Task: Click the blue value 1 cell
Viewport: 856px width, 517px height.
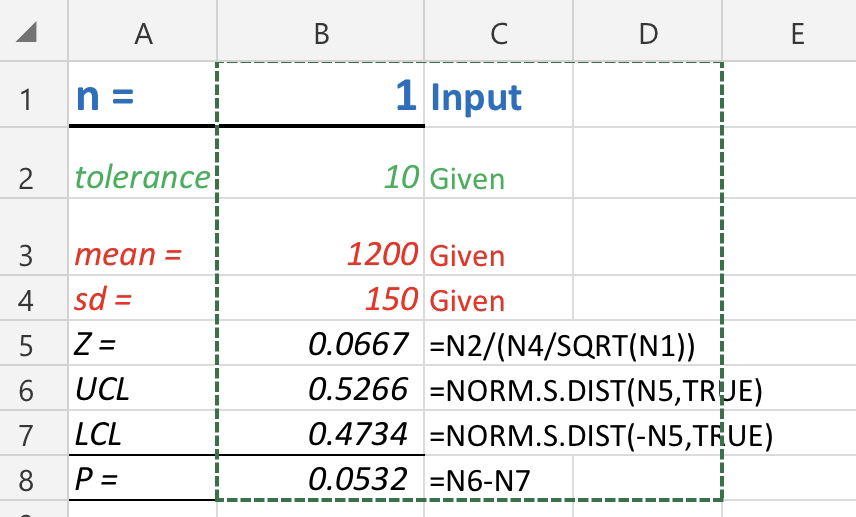Action: coord(320,94)
